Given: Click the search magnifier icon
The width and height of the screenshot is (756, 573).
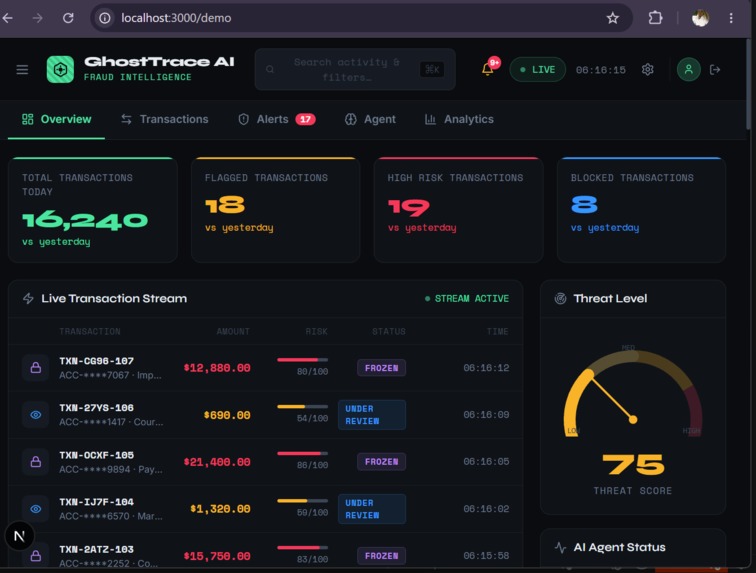Looking at the screenshot, I should tap(270, 69).
